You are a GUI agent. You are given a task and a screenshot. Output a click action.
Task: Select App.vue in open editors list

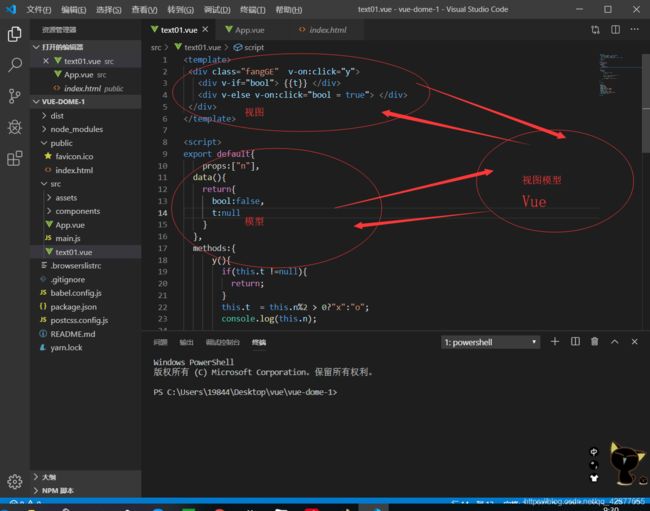(86, 75)
